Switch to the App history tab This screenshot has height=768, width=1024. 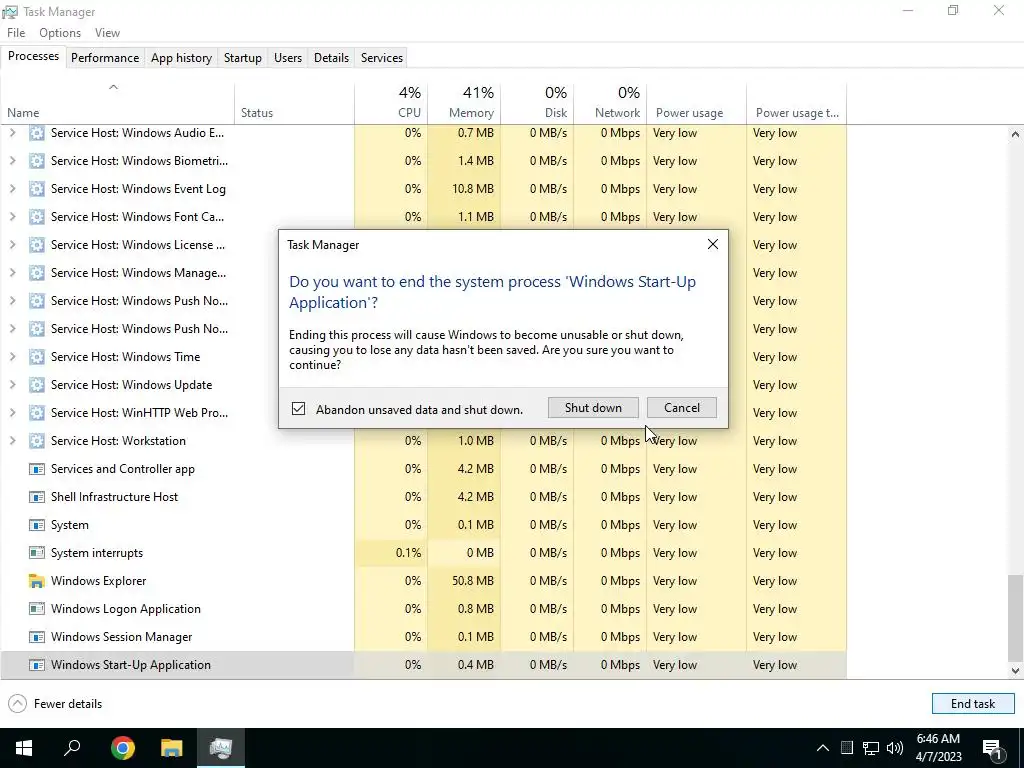[181, 57]
